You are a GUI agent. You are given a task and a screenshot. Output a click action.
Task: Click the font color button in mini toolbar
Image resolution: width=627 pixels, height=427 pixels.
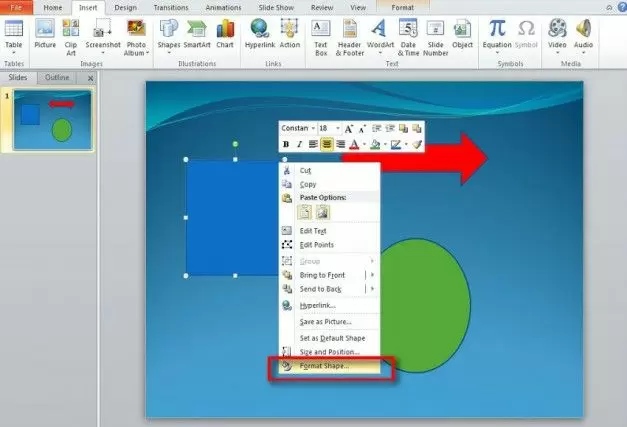pos(353,145)
